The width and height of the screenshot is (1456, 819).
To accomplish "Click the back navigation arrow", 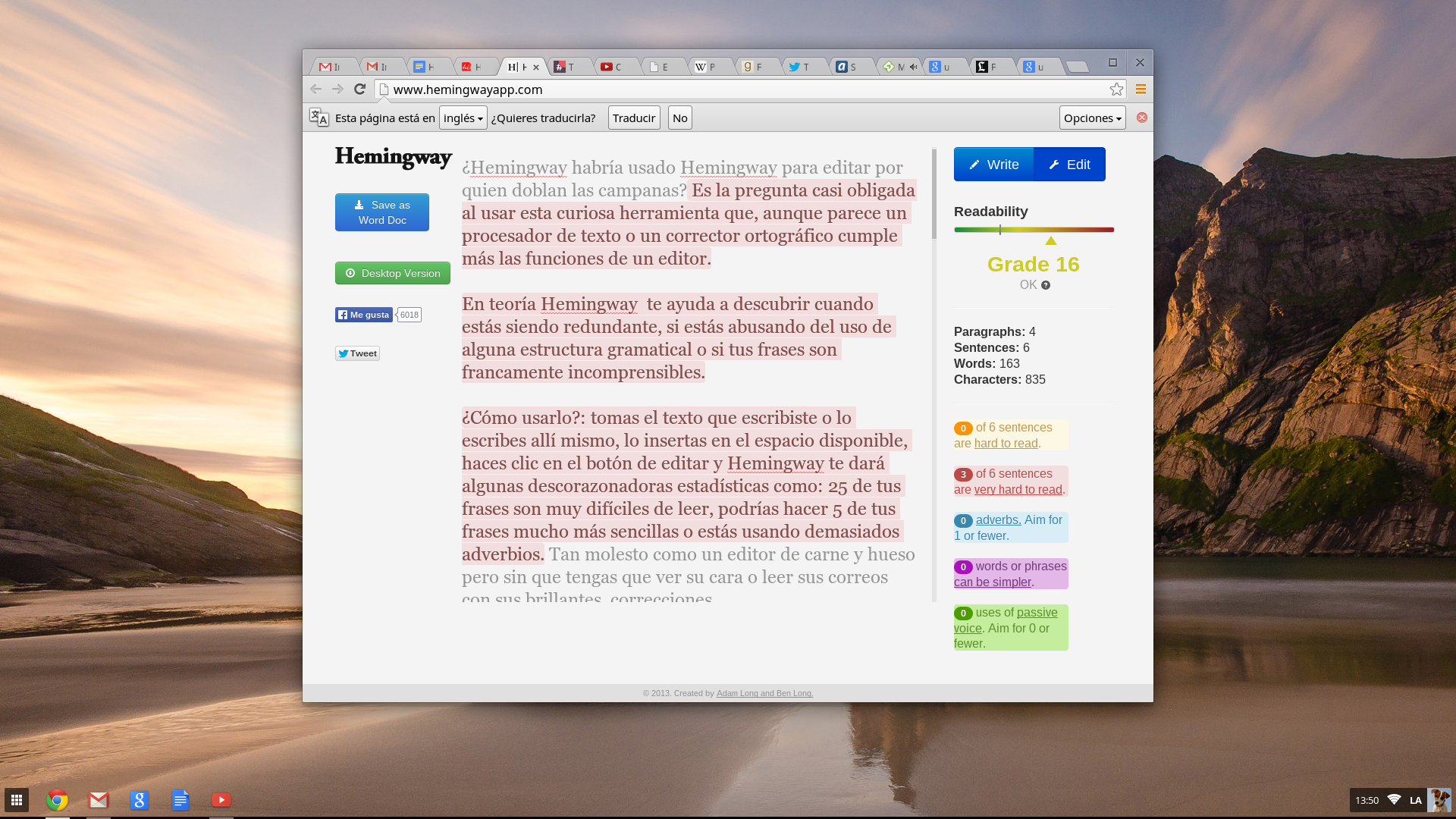I will 316,89.
